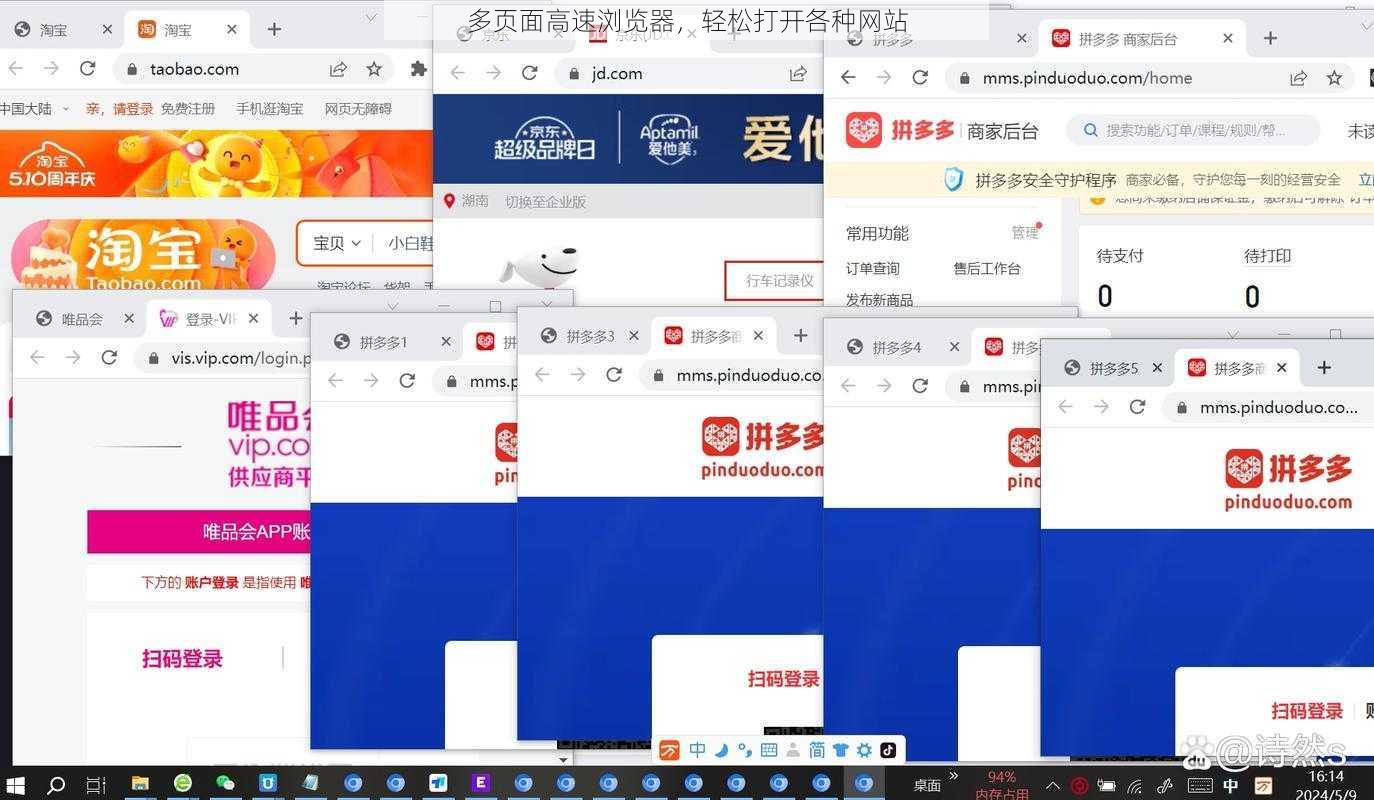The height and width of the screenshot is (800, 1374).
Task: Toggle punctuation mode on the IME toolbar
Action: (744, 750)
